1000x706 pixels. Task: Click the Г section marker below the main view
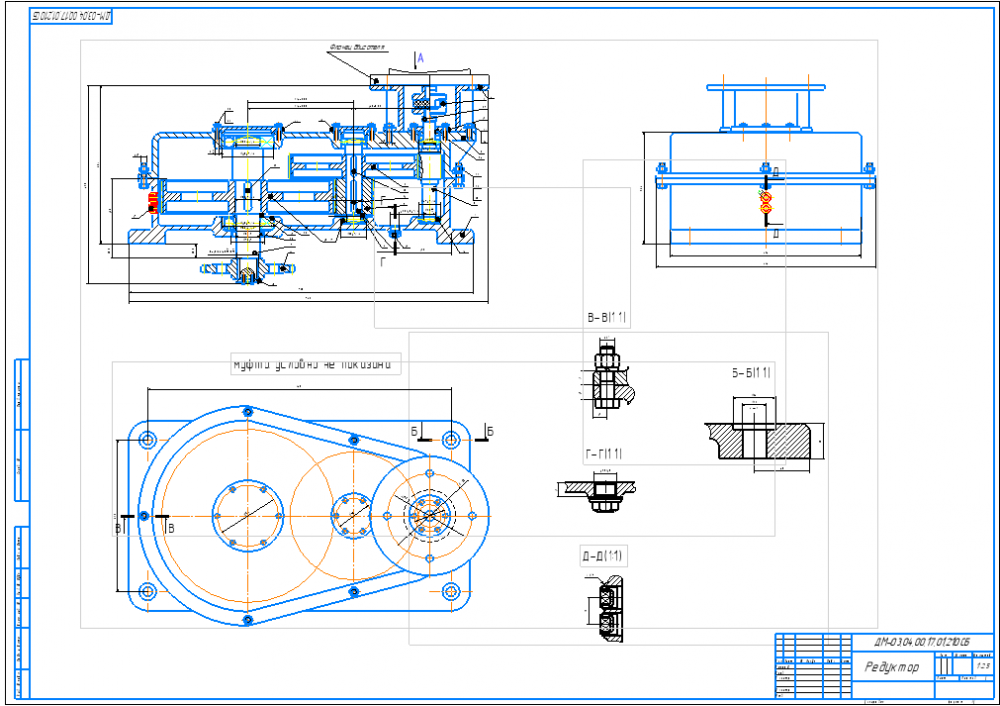tap(383, 262)
